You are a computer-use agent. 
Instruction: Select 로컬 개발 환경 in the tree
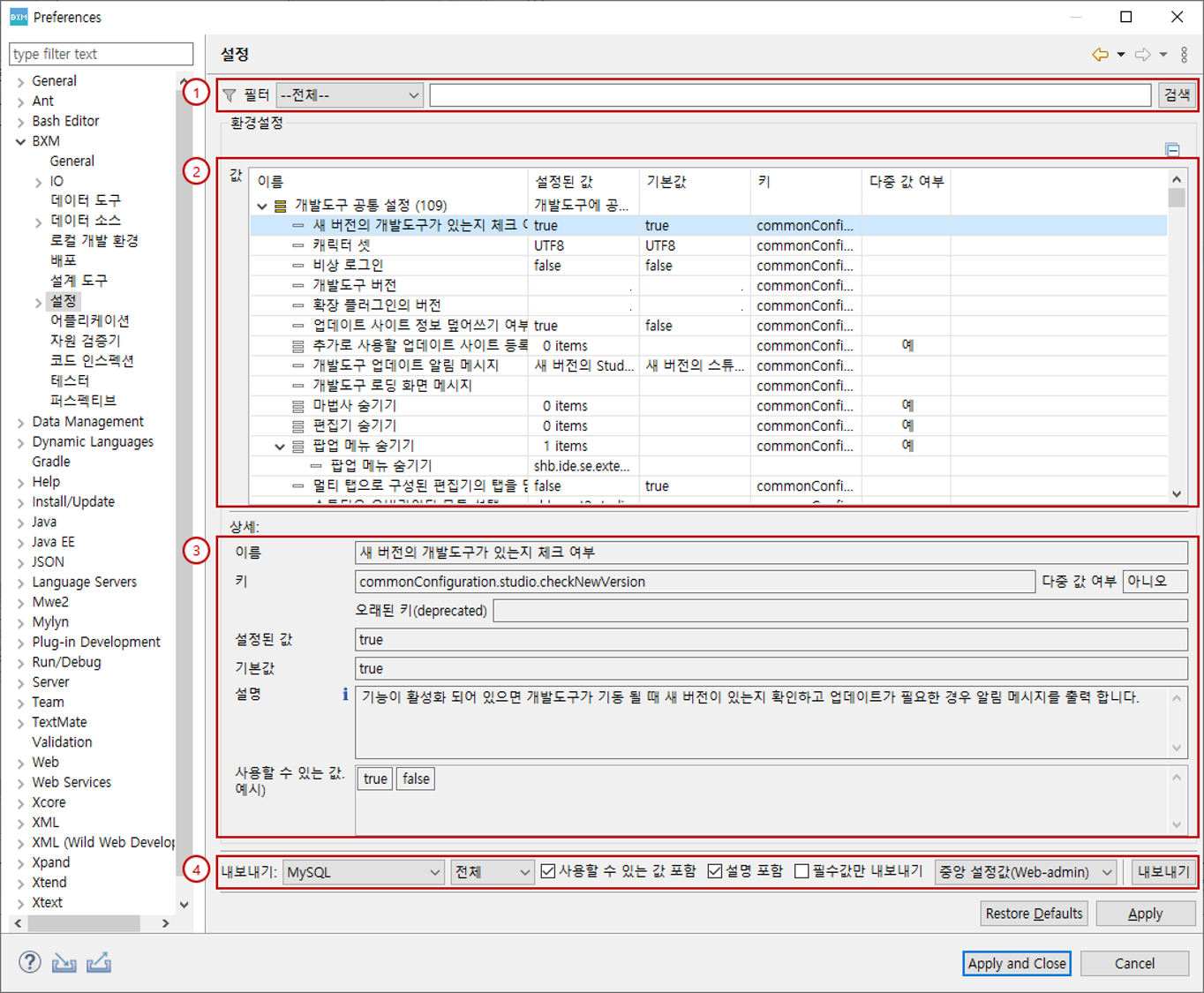pyautogui.click(x=94, y=240)
